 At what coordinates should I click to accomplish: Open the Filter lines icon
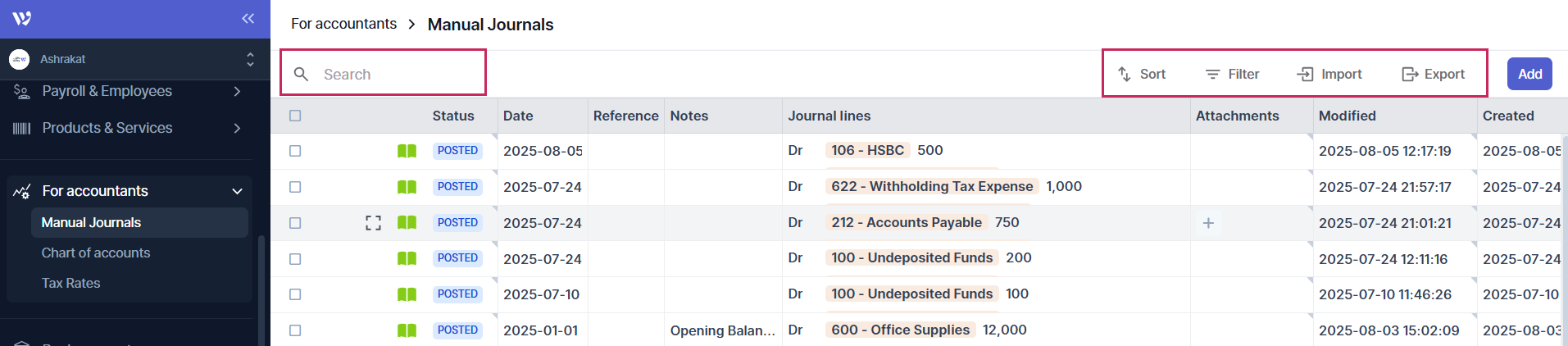coord(1212,74)
